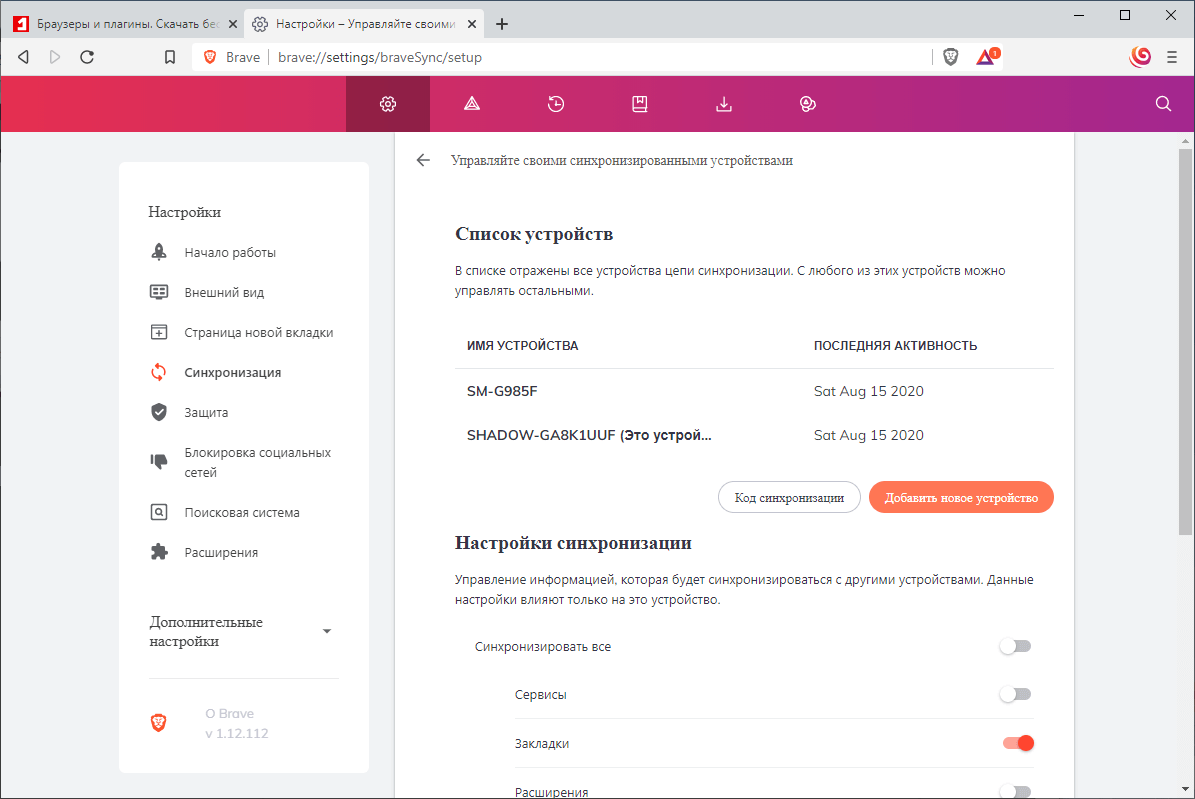Switch to Браузеры и плагины tab
1195x799 pixels.
tap(126, 24)
